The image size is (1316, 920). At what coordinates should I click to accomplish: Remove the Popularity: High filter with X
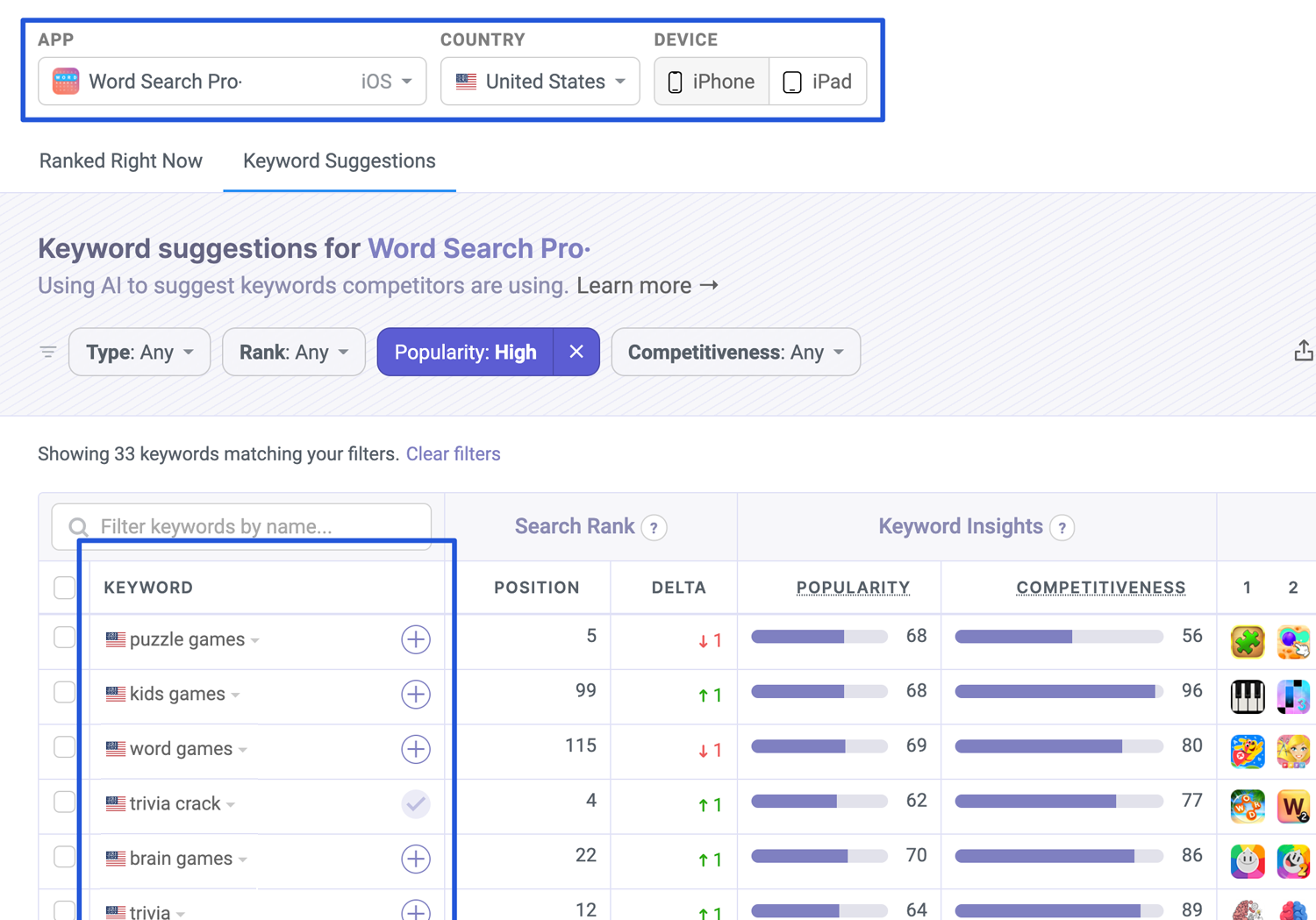click(576, 352)
